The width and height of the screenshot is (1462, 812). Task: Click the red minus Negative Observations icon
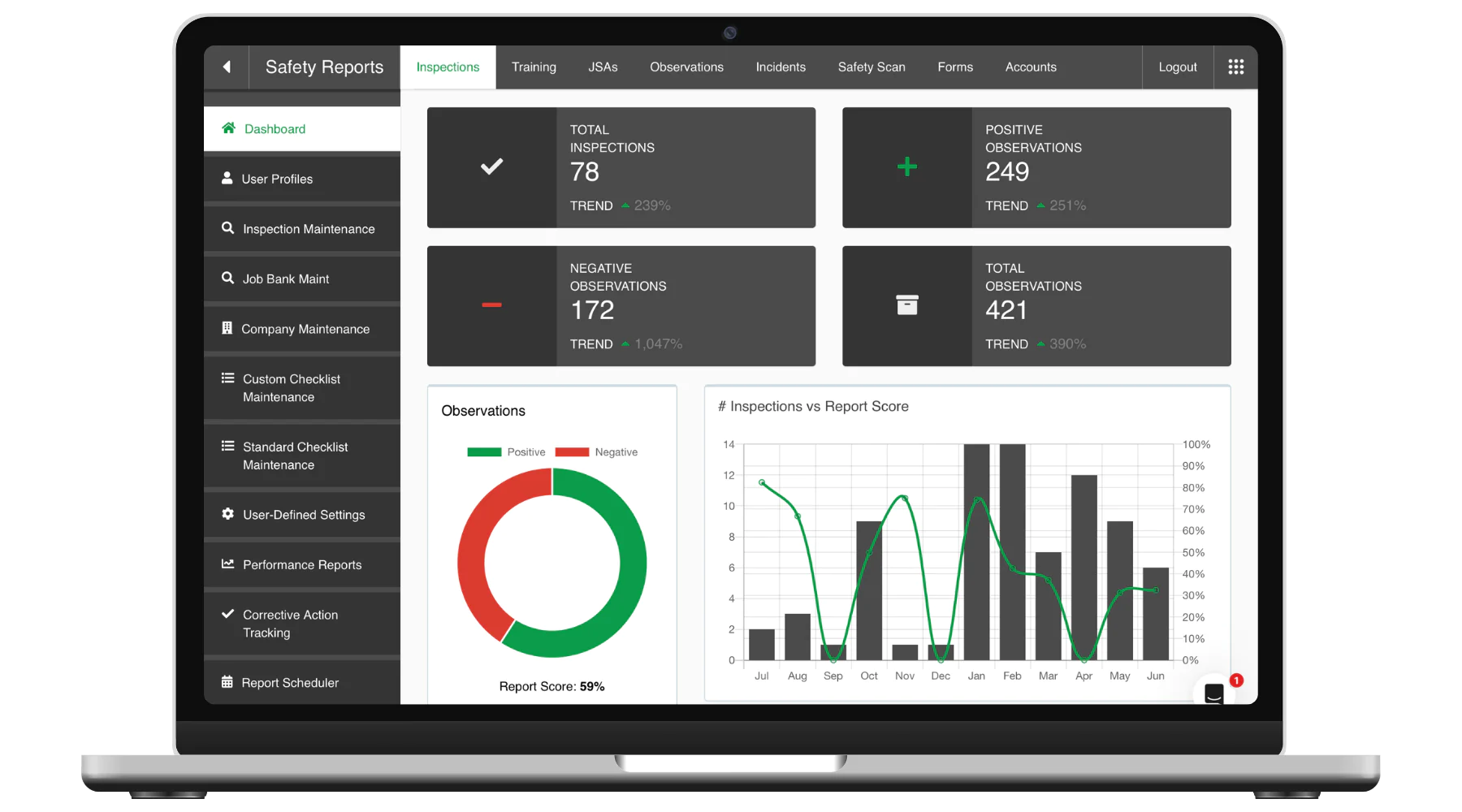(491, 305)
